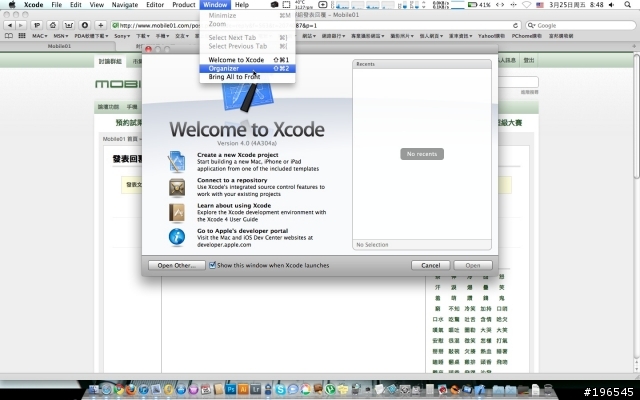Open the File menu
640x400 pixels.
[x=57, y=5]
